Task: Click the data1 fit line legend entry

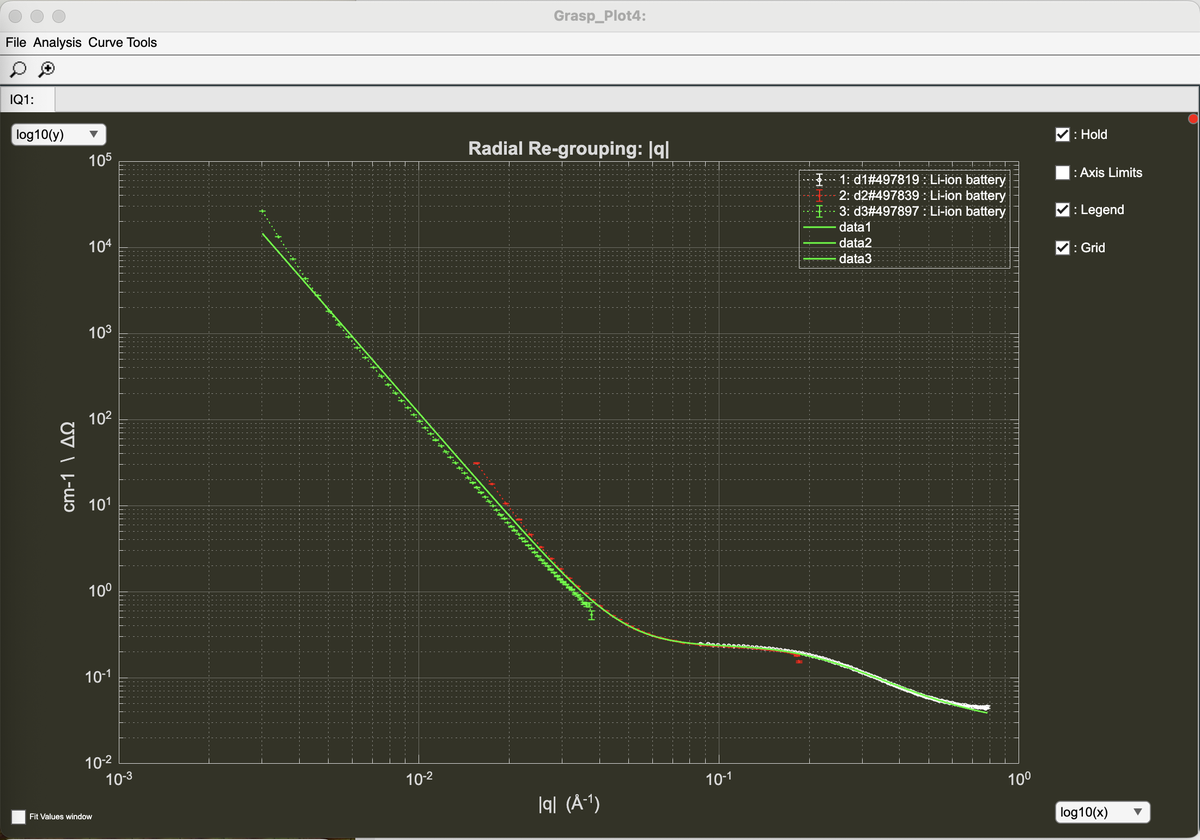Action: pyautogui.click(x=853, y=228)
